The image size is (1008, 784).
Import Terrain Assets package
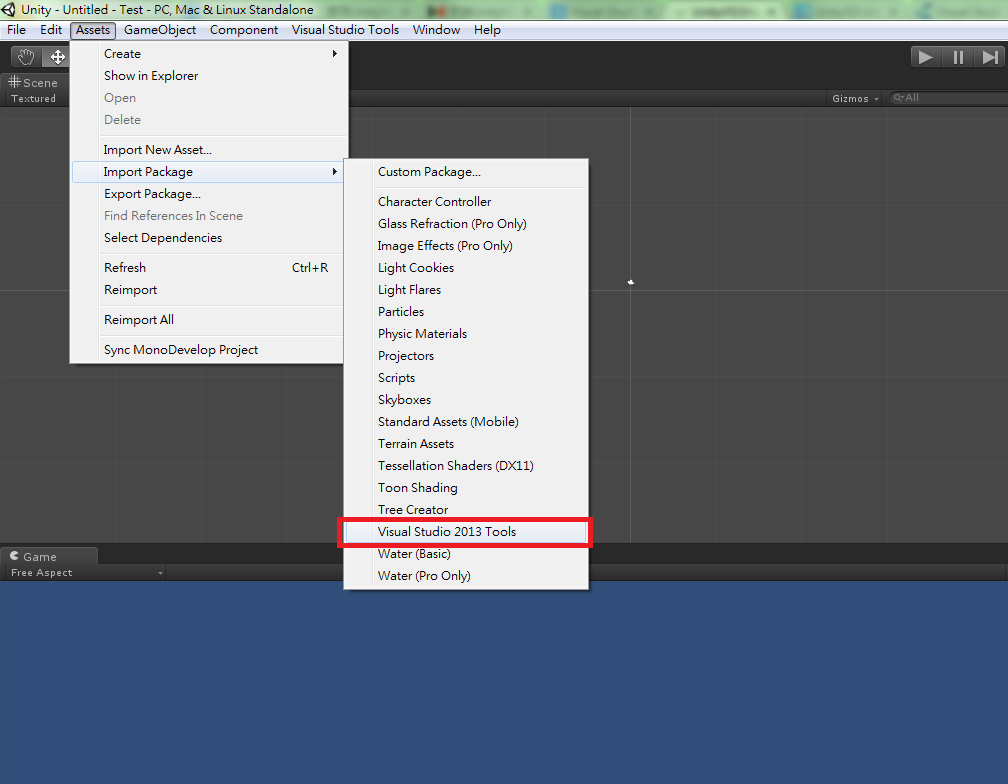(466, 443)
